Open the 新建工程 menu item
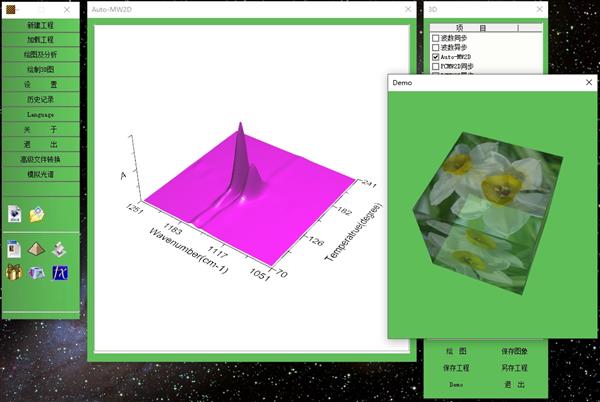 [x=41, y=24]
